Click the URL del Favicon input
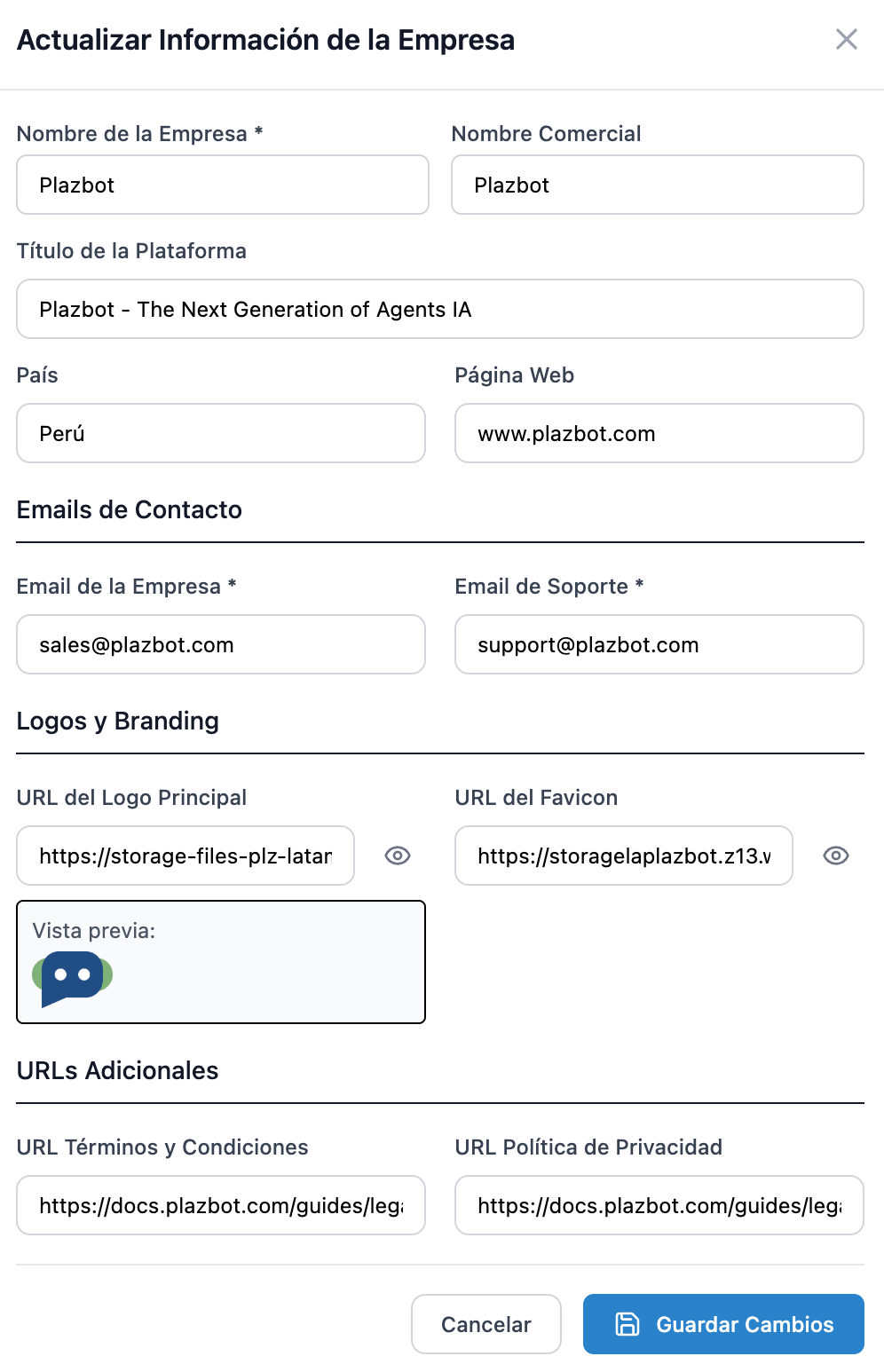Image resolution: width=884 pixels, height=1372 pixels. 624,856
